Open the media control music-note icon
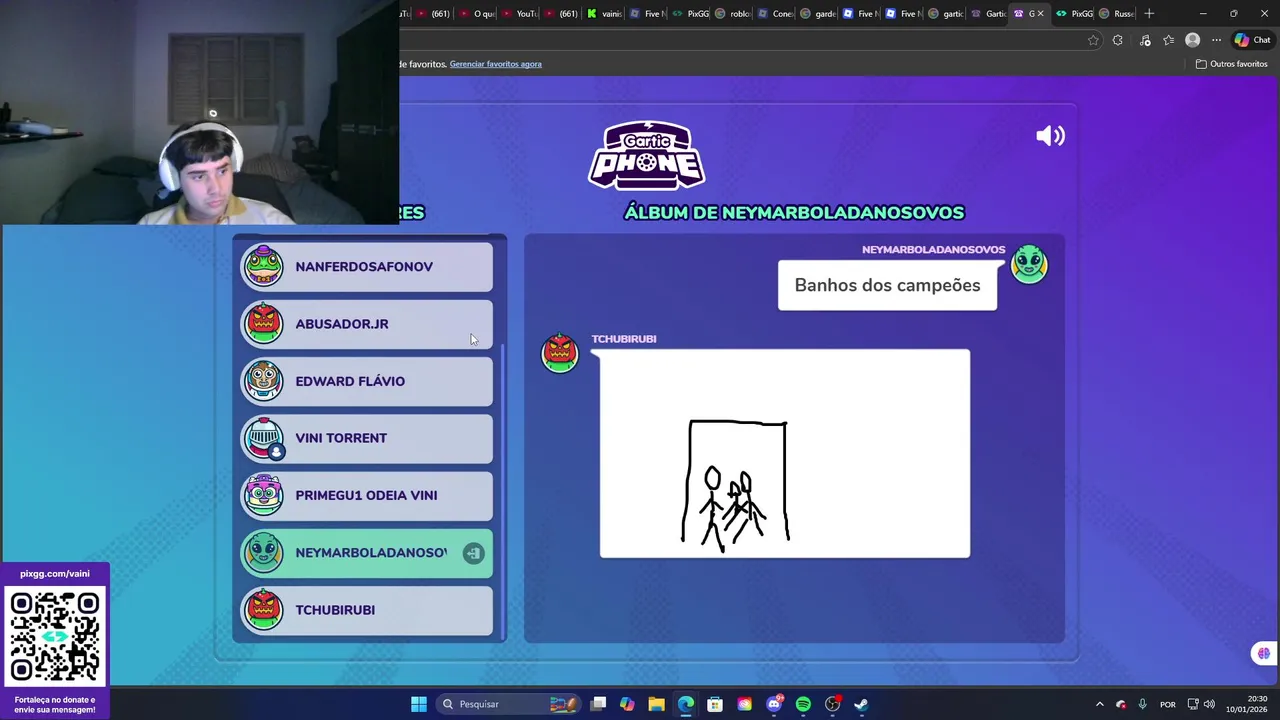 click(x=1144, y=40)
